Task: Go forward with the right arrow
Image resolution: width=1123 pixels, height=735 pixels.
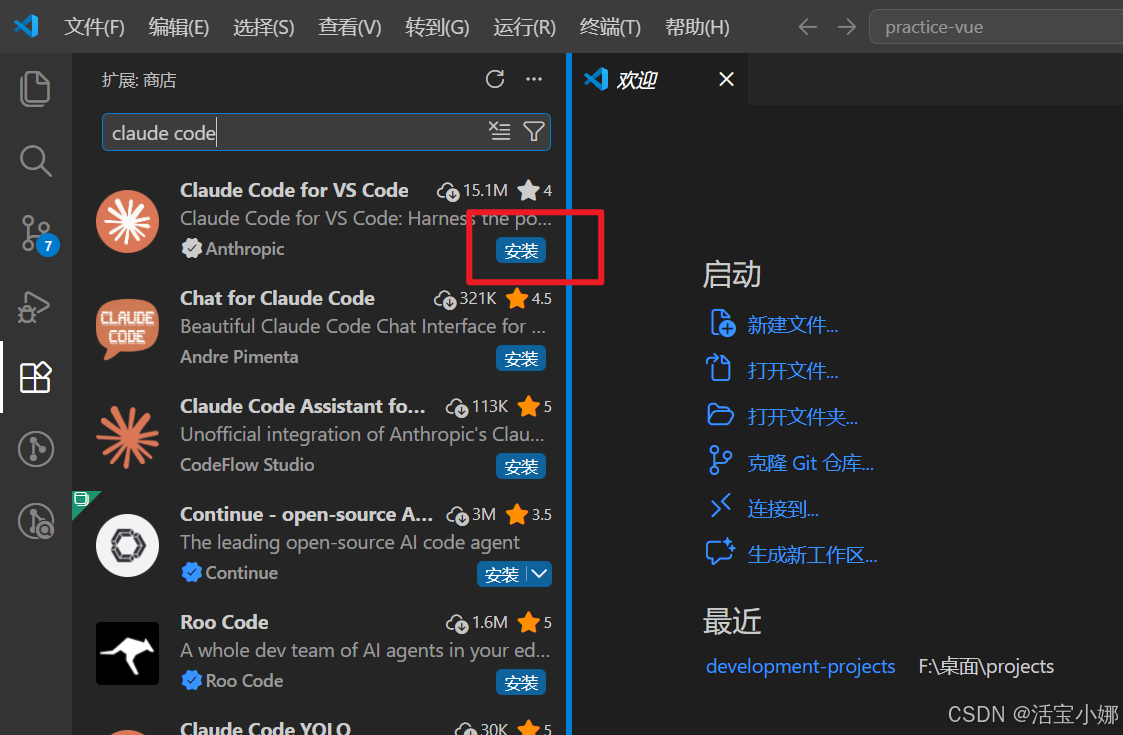Action: click(x=847, y=27)
